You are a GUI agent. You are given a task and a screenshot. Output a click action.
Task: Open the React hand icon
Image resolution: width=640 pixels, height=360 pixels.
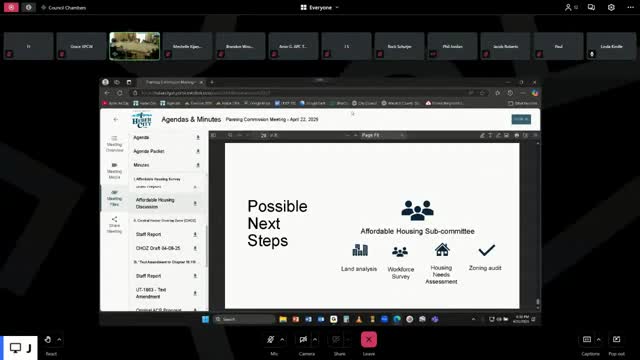tap(48, 340)
